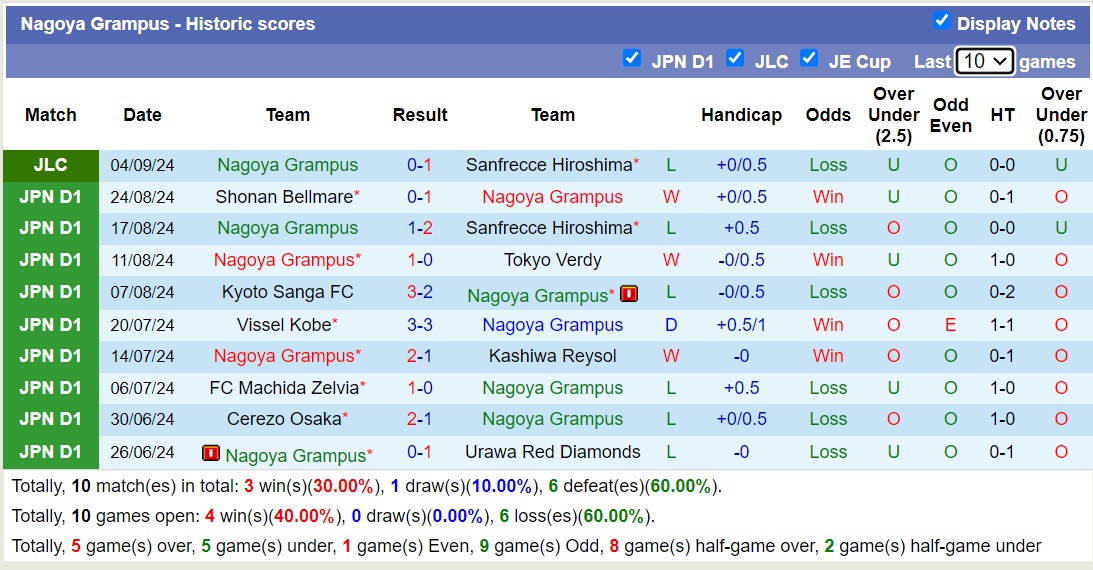Click 0-1 result in Urawa Red Diamonds row
This screenshot has width=1093, height=570.
click(420, 452)
